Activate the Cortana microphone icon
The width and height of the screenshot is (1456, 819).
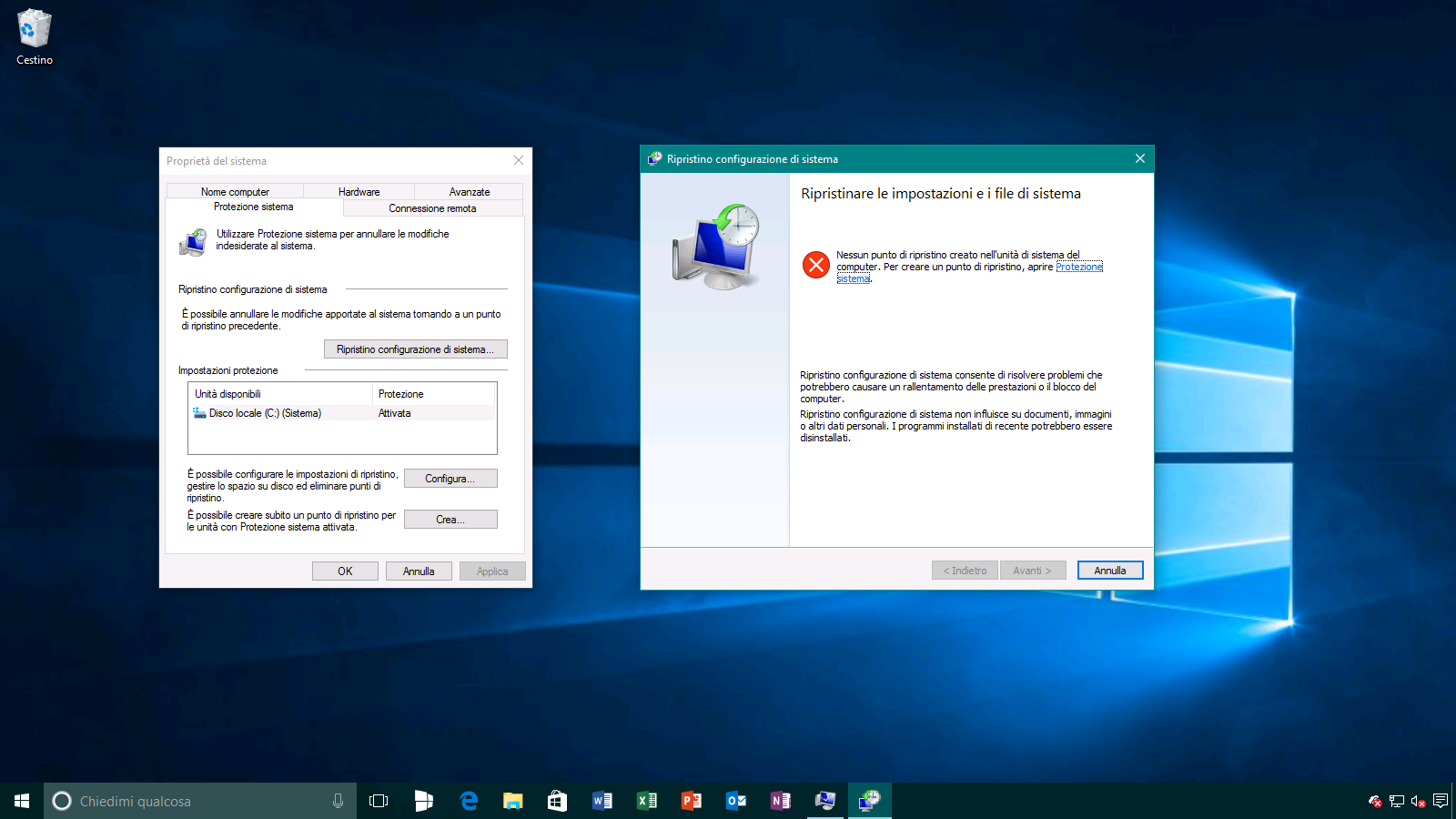click(338, 801)
